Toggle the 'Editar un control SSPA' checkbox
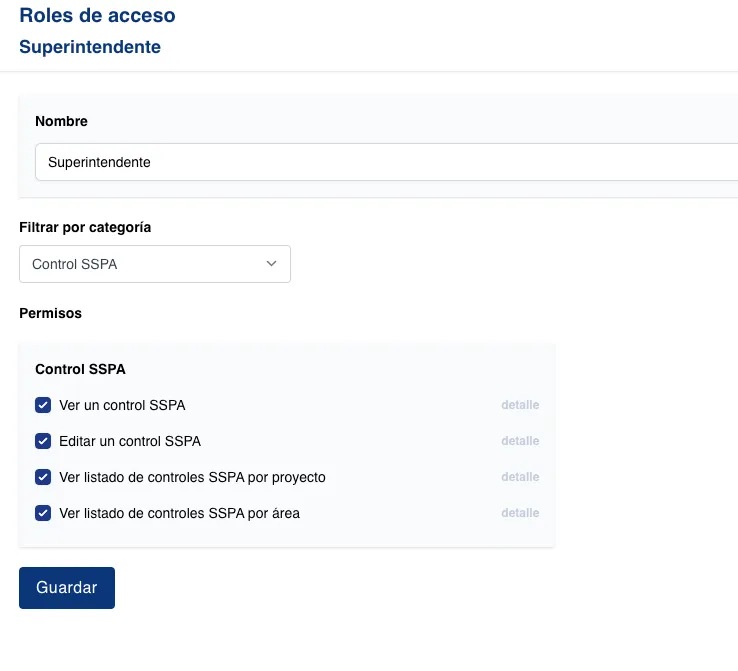The height and width of the screenshot is (671, 738). point(43,441)
